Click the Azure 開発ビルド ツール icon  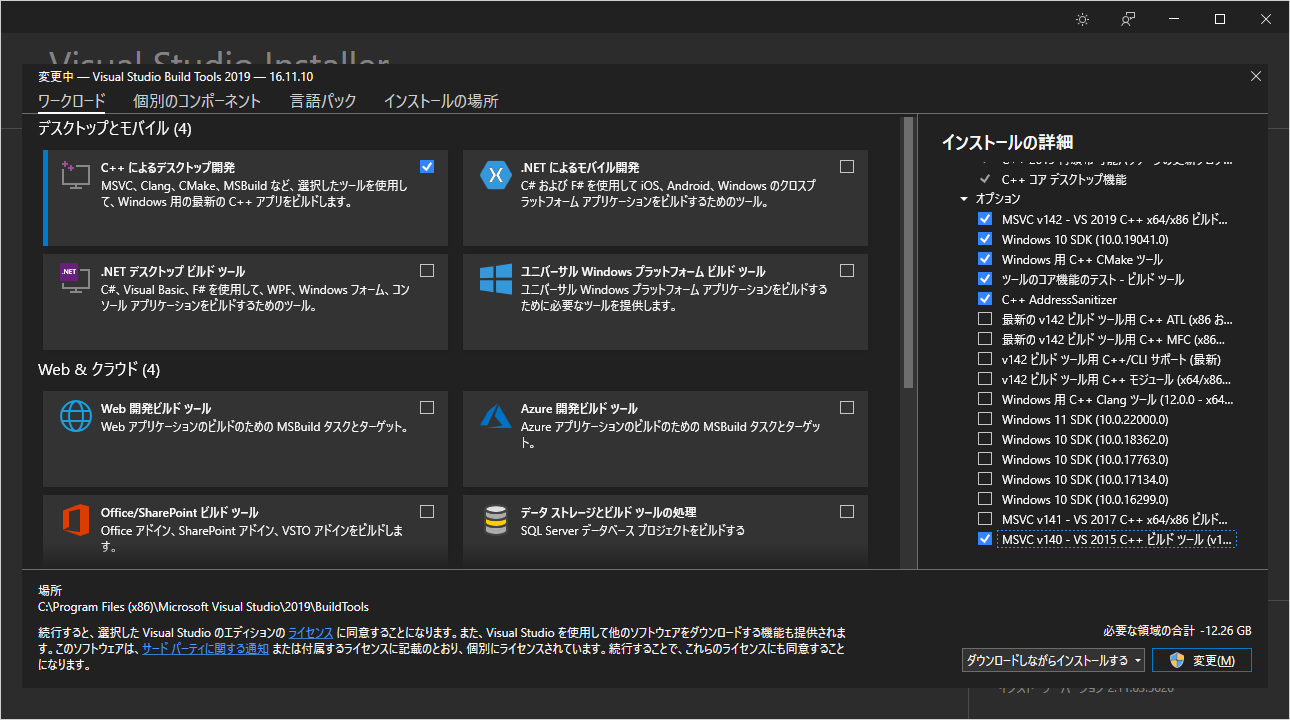click(496, 417)
